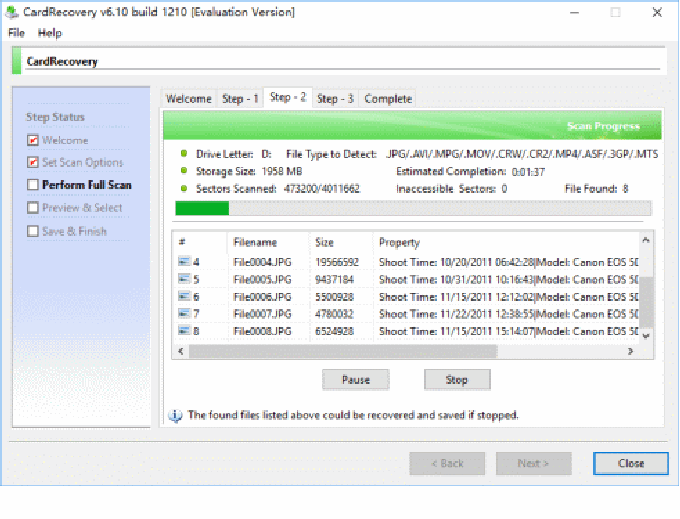Click the green bullet next to Sectors Scanned
680x519 pixels.
point(184,188)
